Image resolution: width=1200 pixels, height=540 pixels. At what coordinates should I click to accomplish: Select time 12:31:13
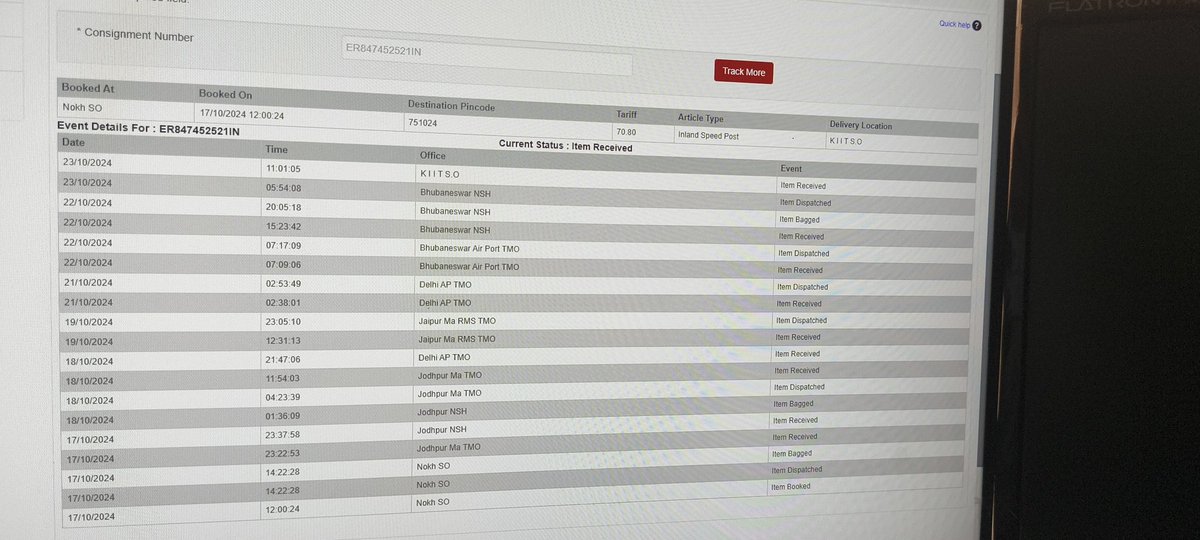[283, 340]
